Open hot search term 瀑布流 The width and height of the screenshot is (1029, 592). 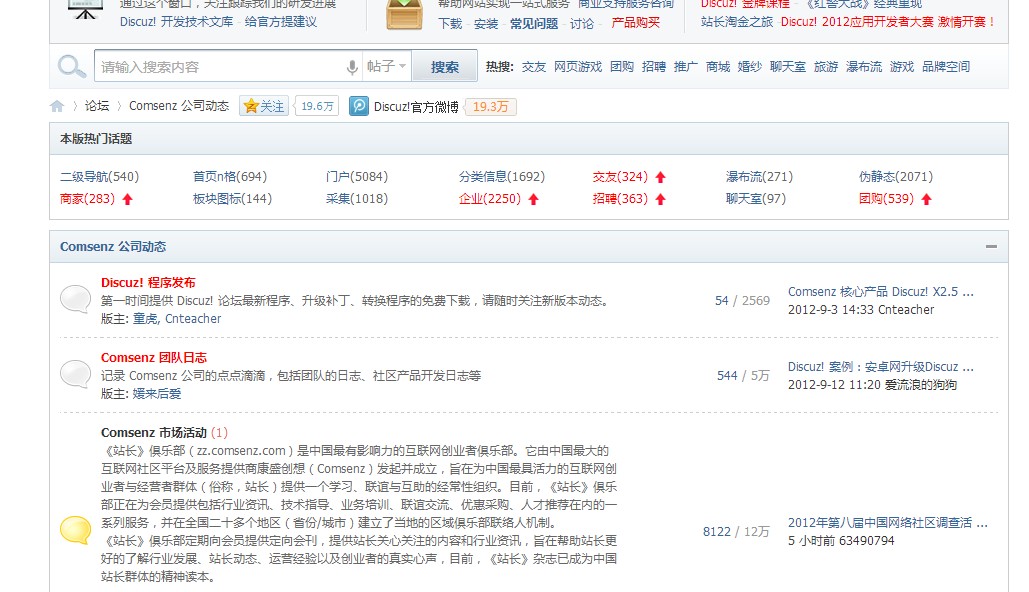click(864, 66)
